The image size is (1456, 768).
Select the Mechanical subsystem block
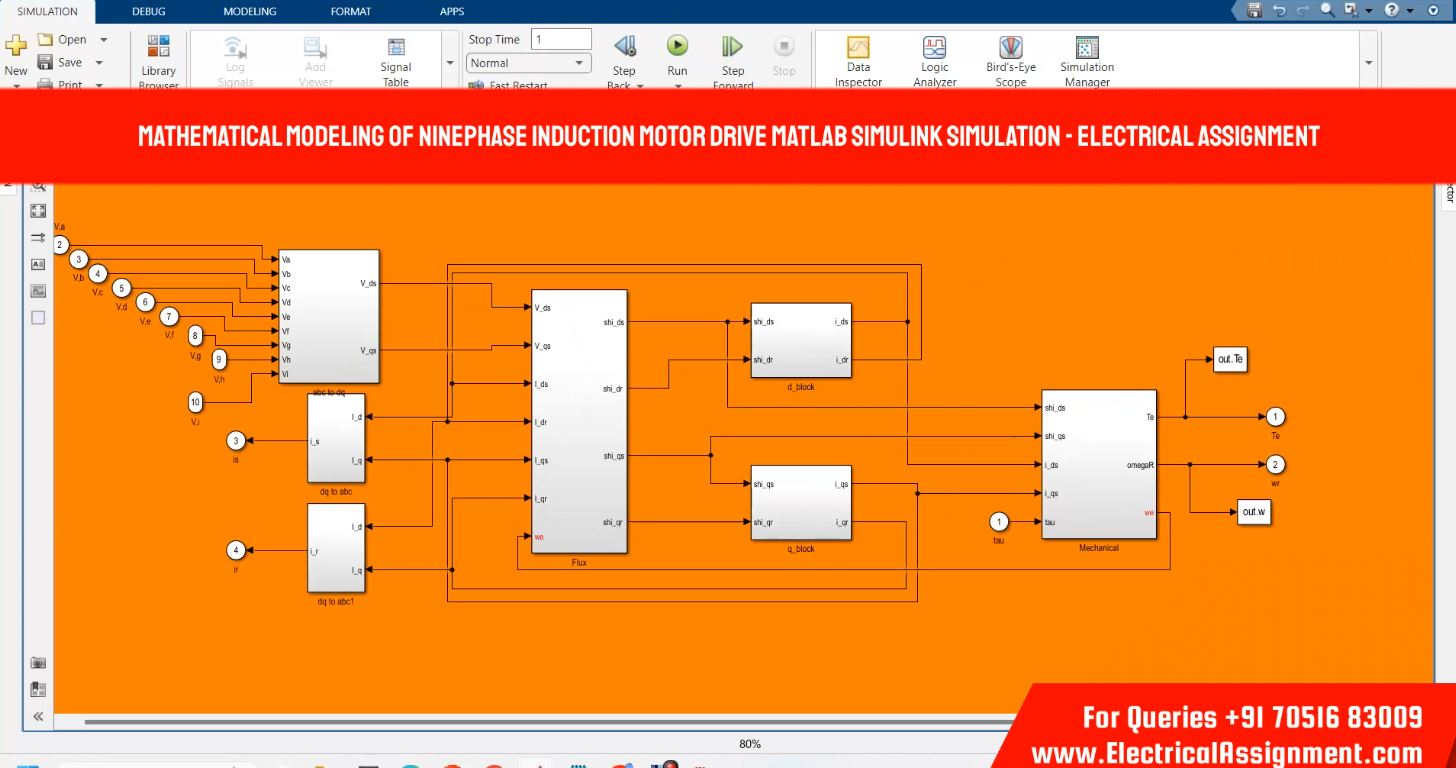(1098, 465)
